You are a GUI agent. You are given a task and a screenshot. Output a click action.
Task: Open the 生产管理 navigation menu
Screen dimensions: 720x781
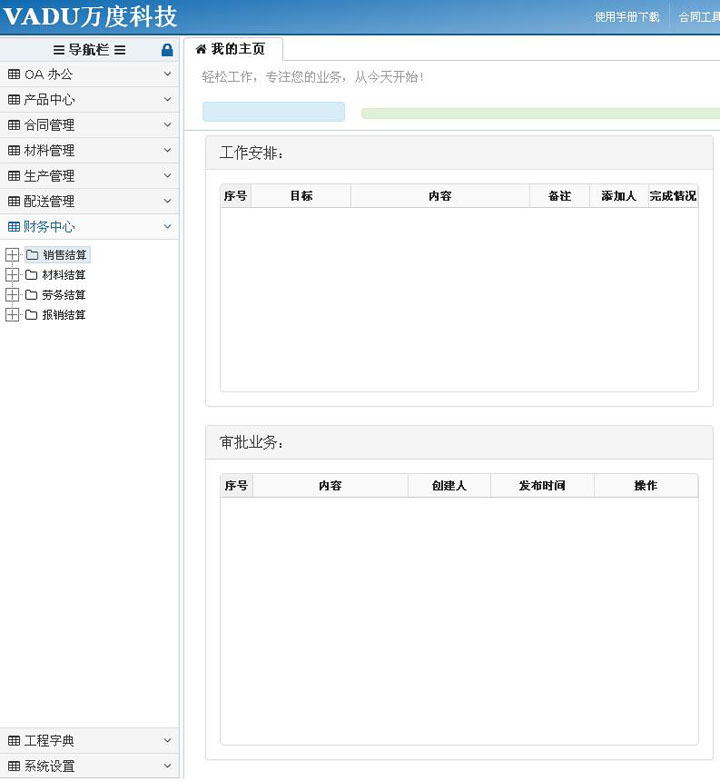point(49,176)
